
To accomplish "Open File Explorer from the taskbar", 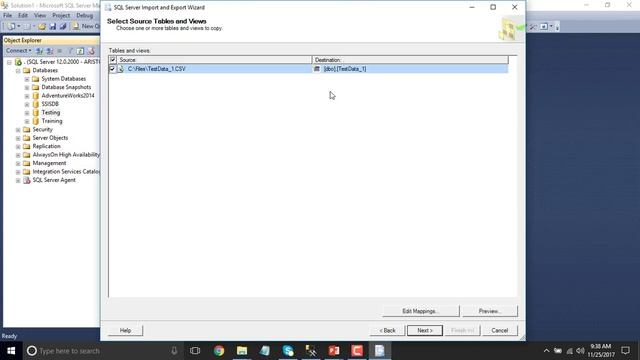I will (242, 351).
